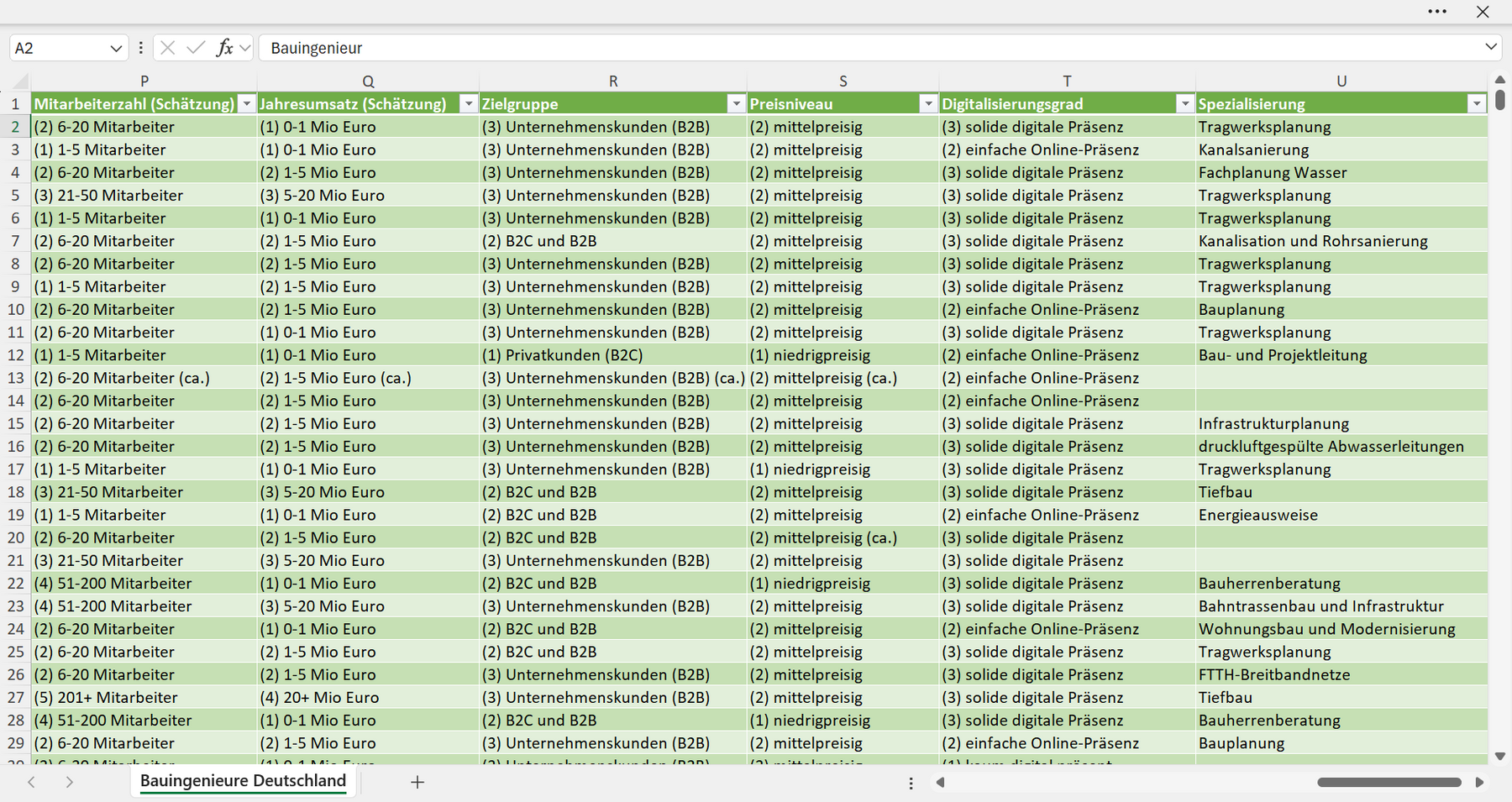The height and width of the screenshot is (802, 1512).
Task: Click cell '(2) 1-5 Mio Euro (ca.)'
Action: click(x=368, y=378)
